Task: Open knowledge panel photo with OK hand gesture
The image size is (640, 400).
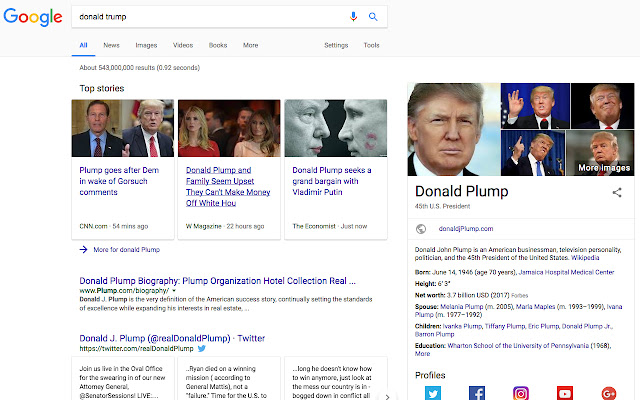Action: tap(535, 106)
